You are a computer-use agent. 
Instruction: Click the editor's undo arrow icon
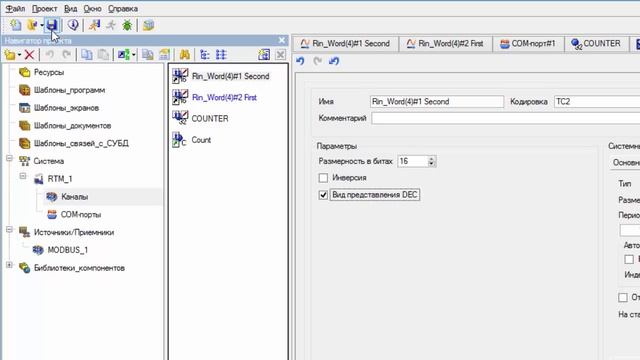[x=300, y=61]
